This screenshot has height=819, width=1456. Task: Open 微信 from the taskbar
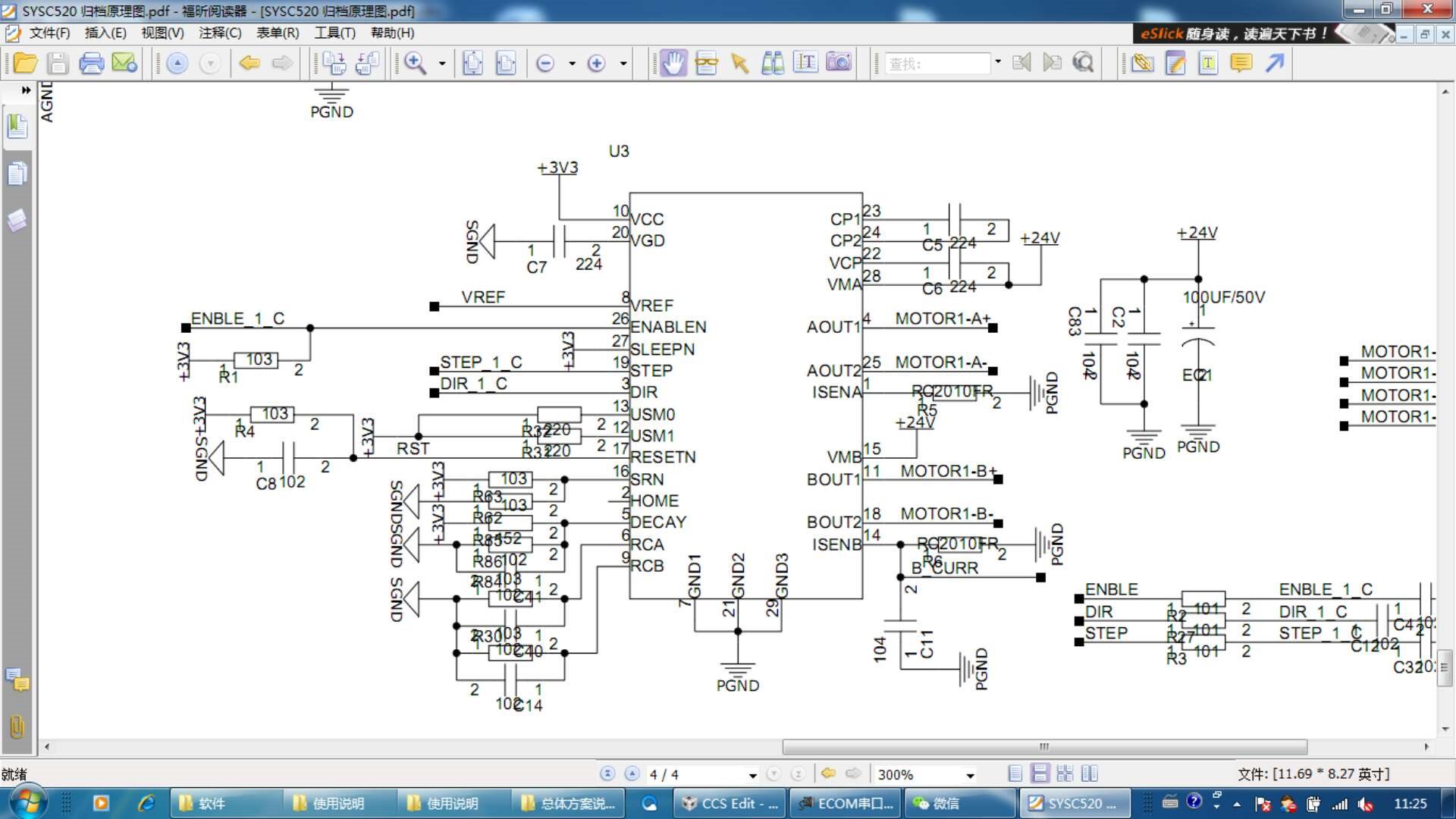coord(960,804)
